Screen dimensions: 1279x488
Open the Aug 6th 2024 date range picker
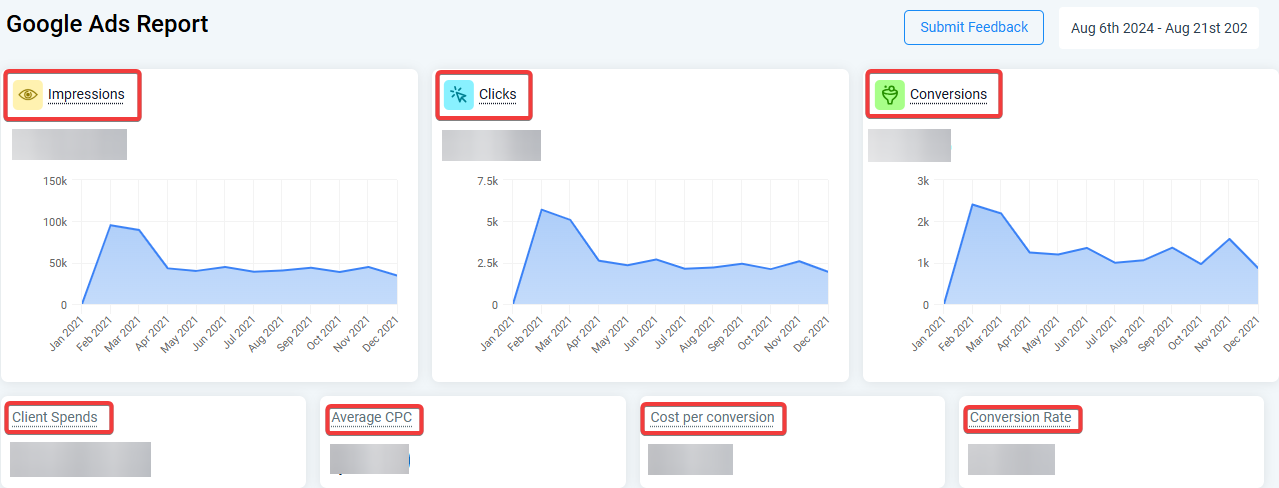point(1158,28)
